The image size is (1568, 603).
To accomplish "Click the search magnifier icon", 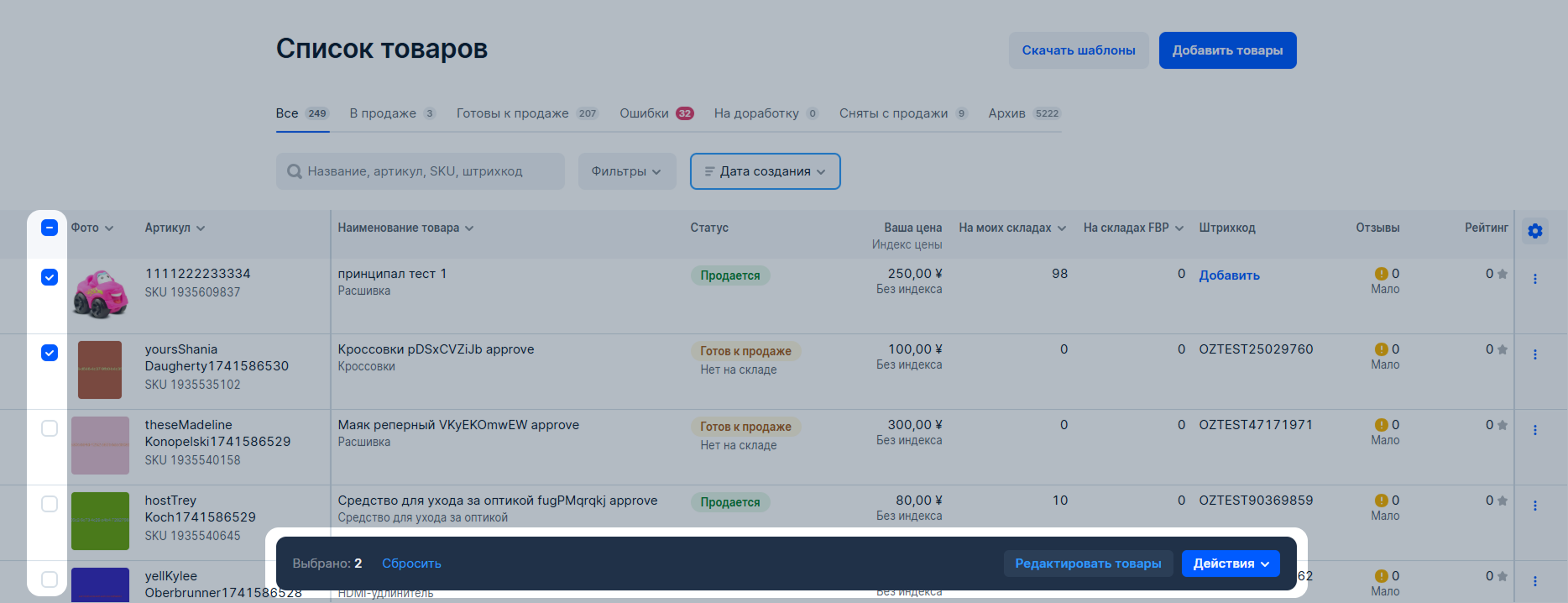I will point(295,171).
